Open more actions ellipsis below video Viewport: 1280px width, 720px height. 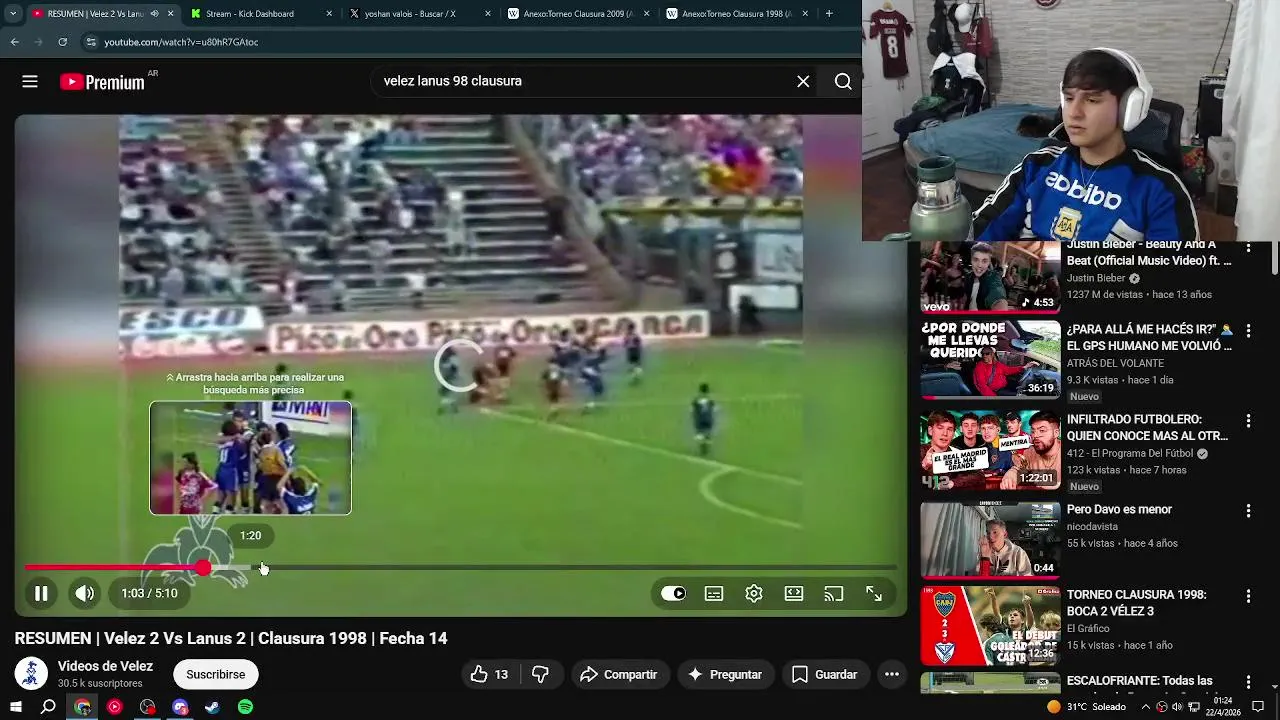892,675
